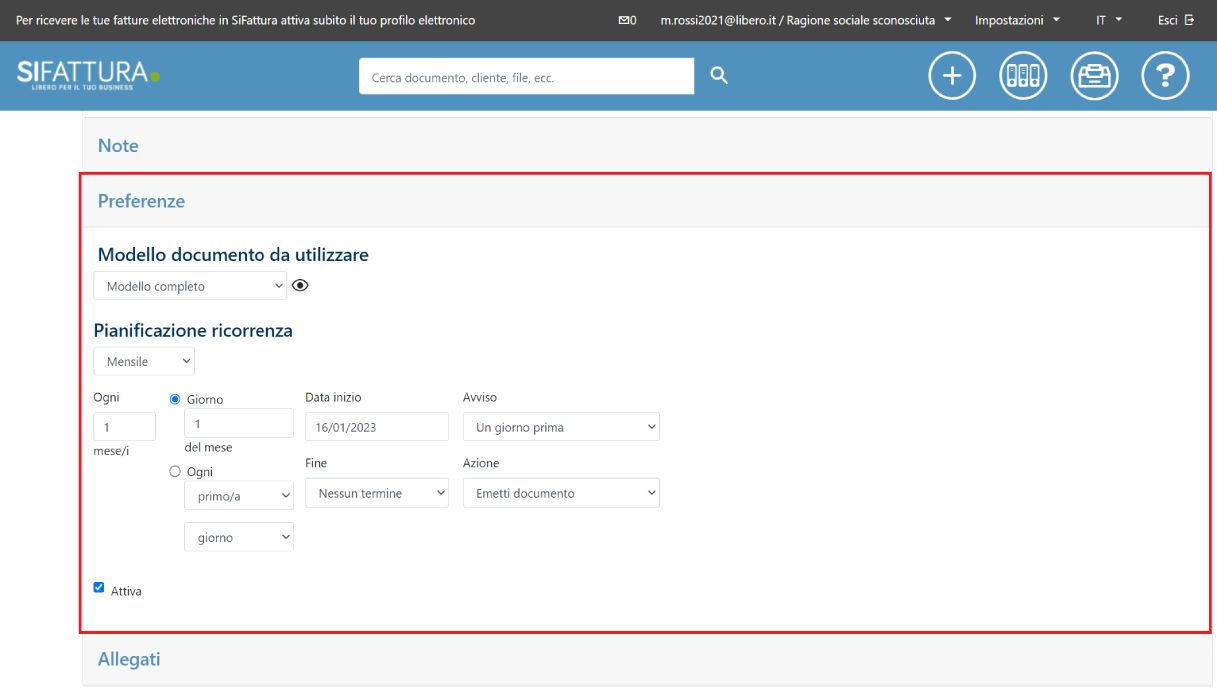Click the mail envelope counter icon
The height and width of the screenshot is (694, 1217).
pos(628,20)
